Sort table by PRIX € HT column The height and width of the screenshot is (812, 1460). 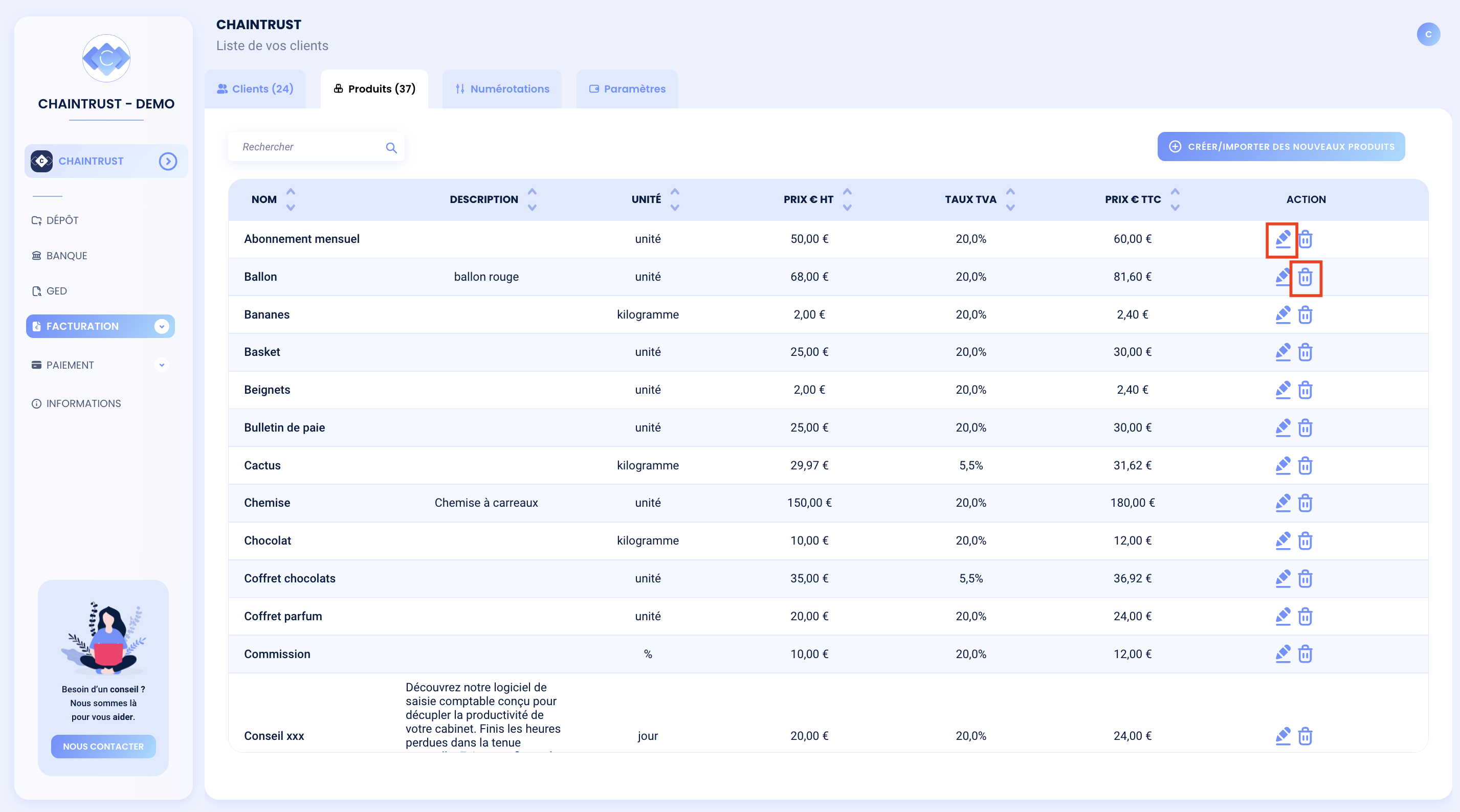tap(847, 199)
